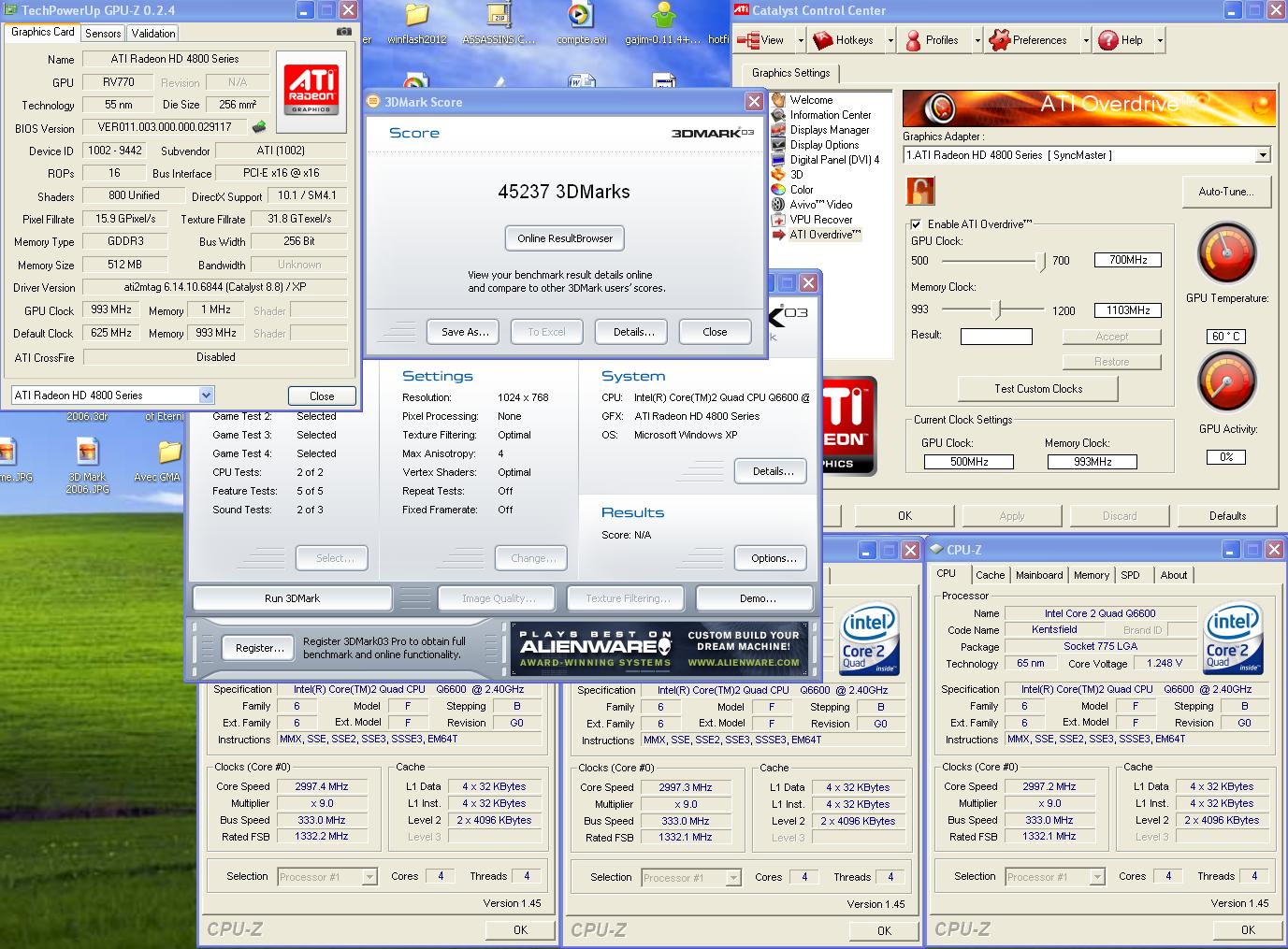This screenshot has height=949, width=1288.
Task: Click GPU-Z screenshot camera icon
Action: point(344,31)
